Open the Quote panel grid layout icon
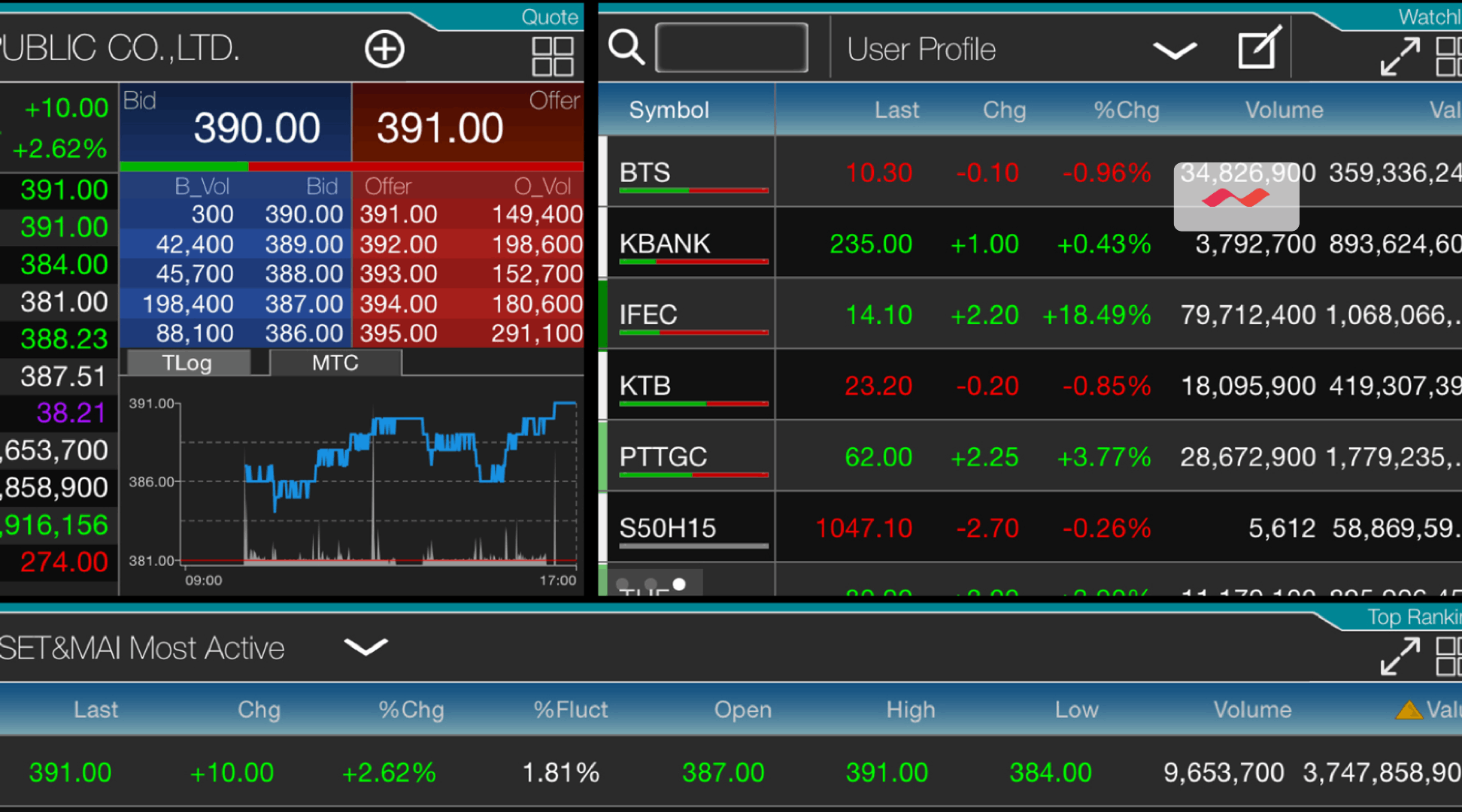1462x812 pixels. (553, 56)
